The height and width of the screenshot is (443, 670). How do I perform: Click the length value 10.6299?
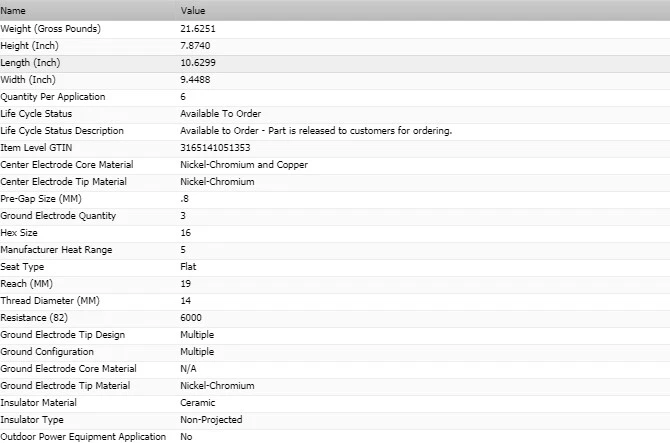coord(198,63)
